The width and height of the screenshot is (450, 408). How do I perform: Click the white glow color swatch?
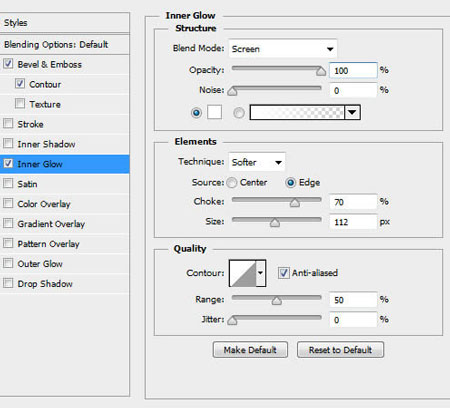tap(214, 112)
